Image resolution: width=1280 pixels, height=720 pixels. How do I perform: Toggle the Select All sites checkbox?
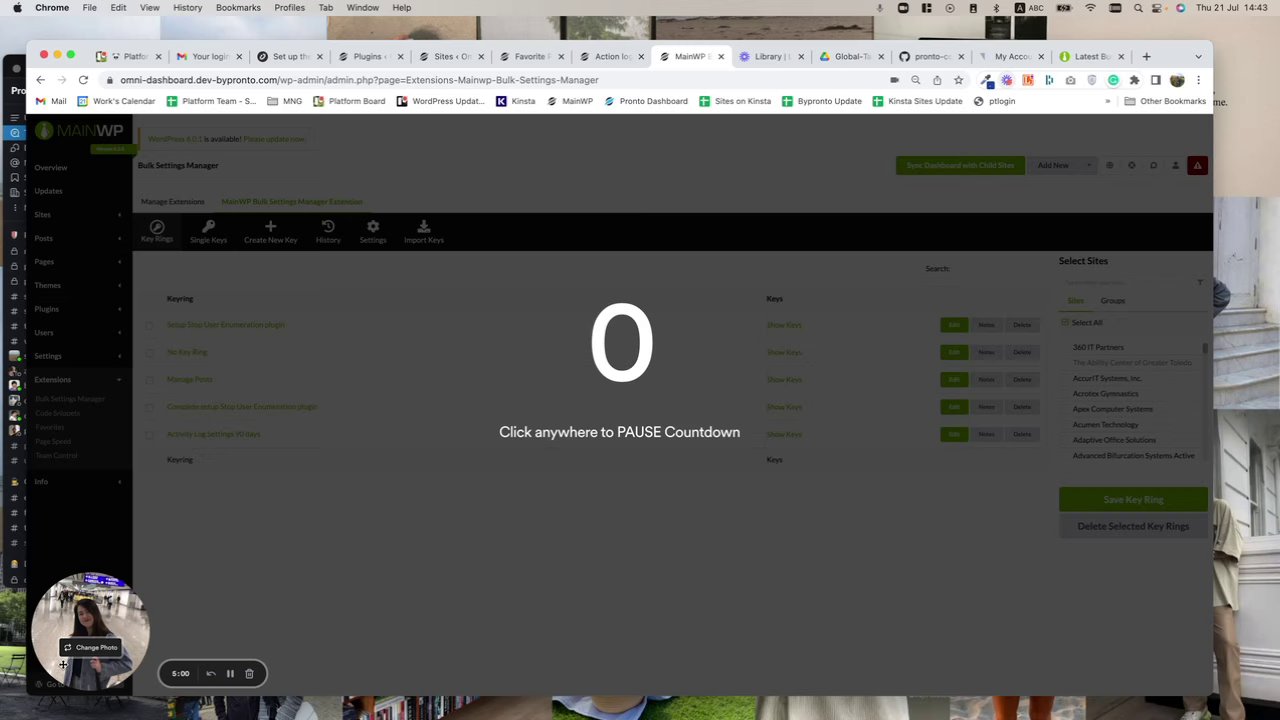1065,323
